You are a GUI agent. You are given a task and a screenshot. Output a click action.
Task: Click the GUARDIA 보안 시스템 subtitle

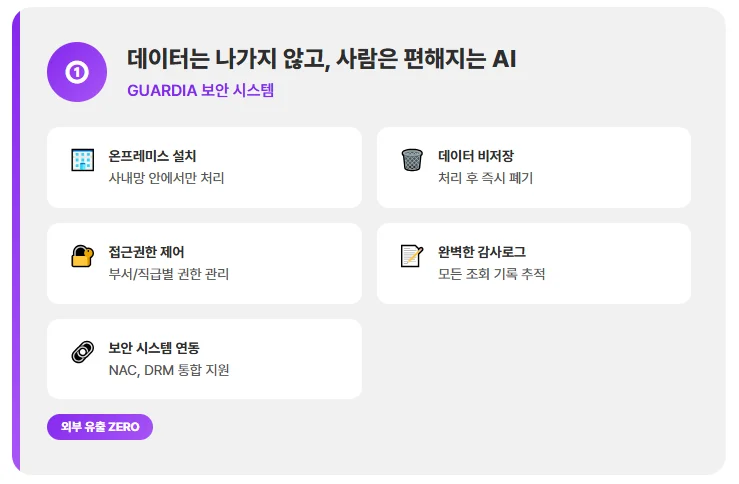click(200, 90)
